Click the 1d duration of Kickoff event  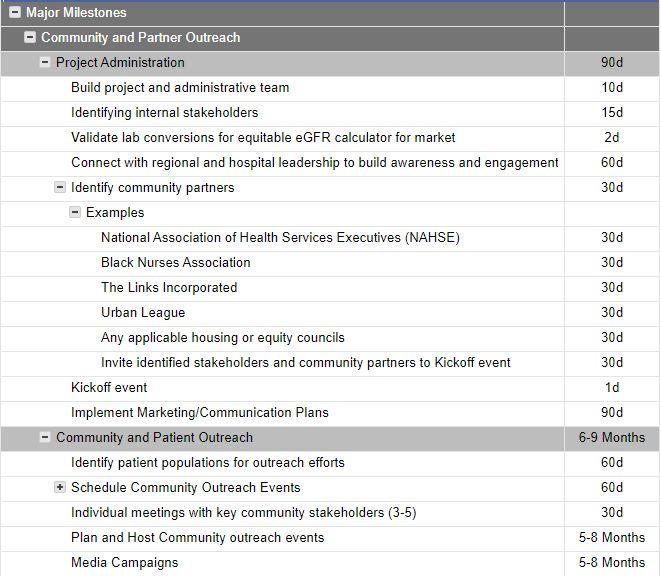612,388
